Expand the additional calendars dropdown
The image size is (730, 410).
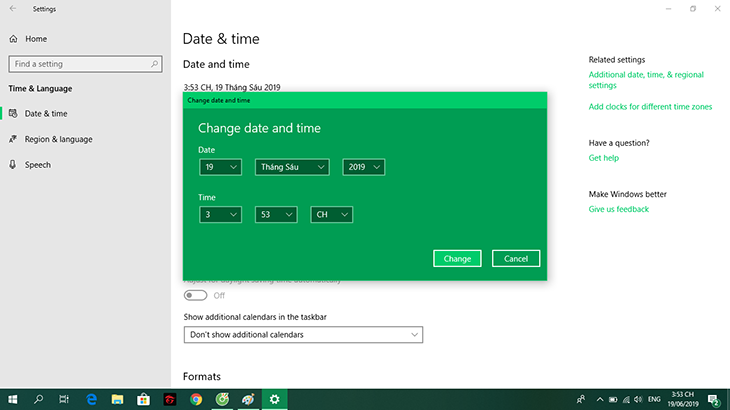tap(303, 335)
